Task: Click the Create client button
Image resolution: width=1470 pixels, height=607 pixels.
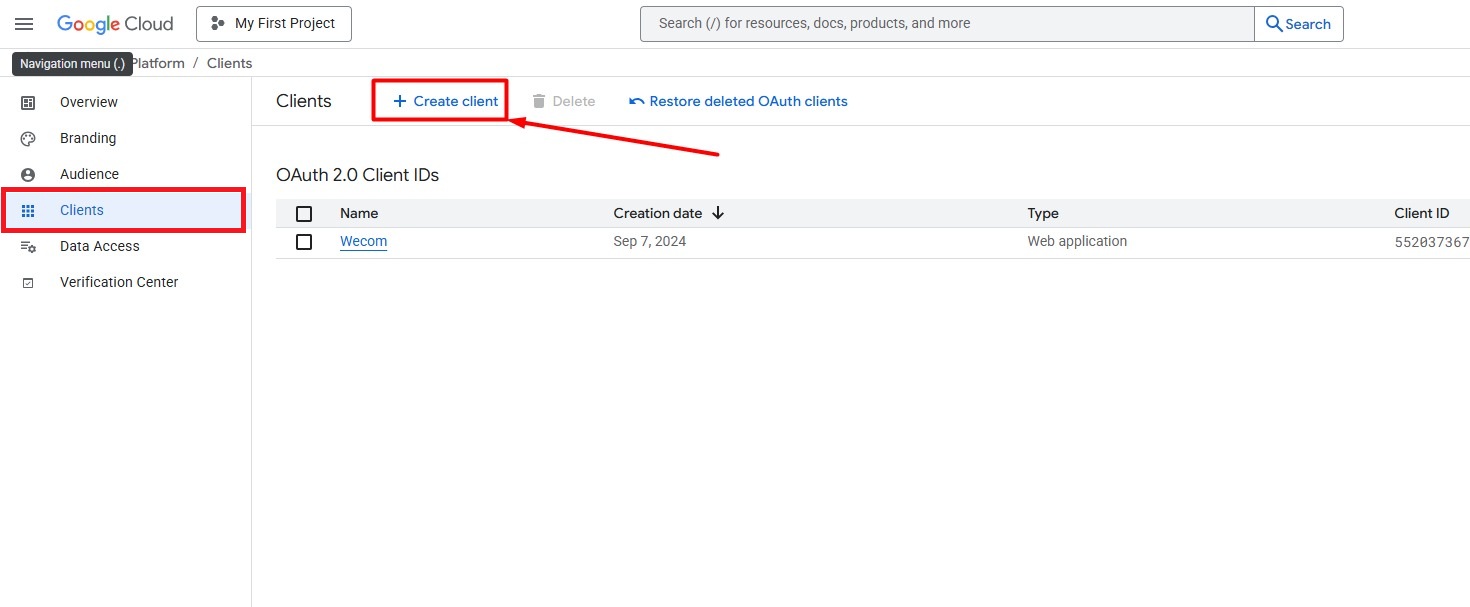Action: point(445,101)
